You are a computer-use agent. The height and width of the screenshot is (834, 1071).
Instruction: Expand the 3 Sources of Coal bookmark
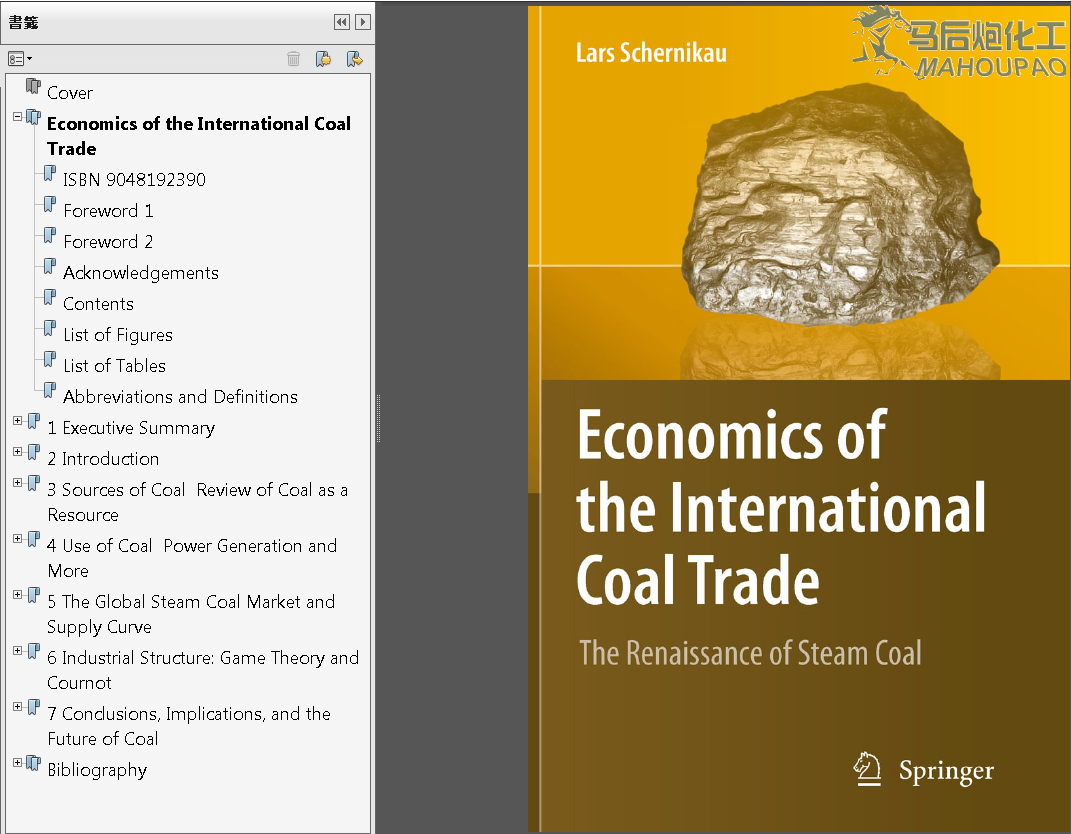click(x=18, y=483)
